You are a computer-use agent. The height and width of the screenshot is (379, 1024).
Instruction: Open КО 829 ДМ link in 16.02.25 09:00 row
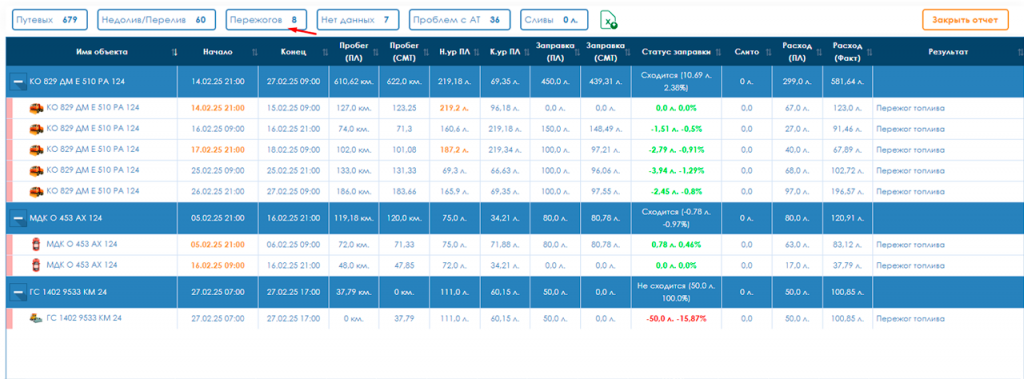point(93,128)
